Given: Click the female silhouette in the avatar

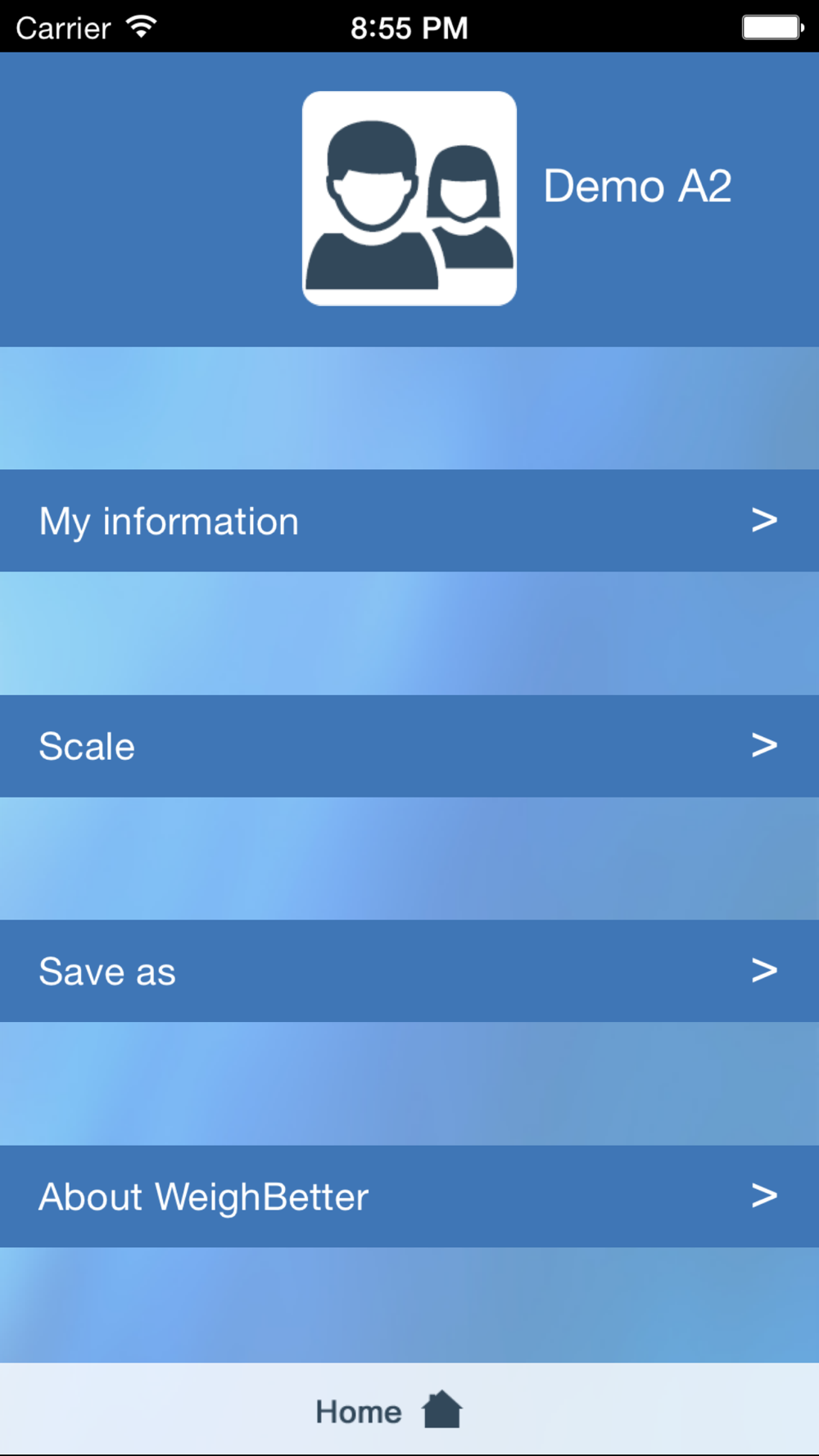Looking at the screenshot, I should tap(468, 209).
